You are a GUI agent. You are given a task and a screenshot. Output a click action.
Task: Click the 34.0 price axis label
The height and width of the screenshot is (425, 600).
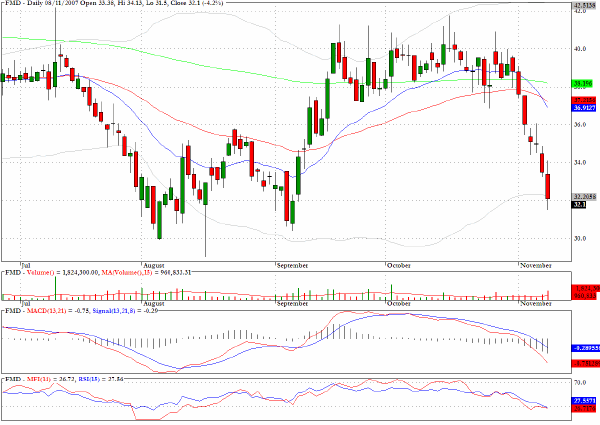(580, 162)
